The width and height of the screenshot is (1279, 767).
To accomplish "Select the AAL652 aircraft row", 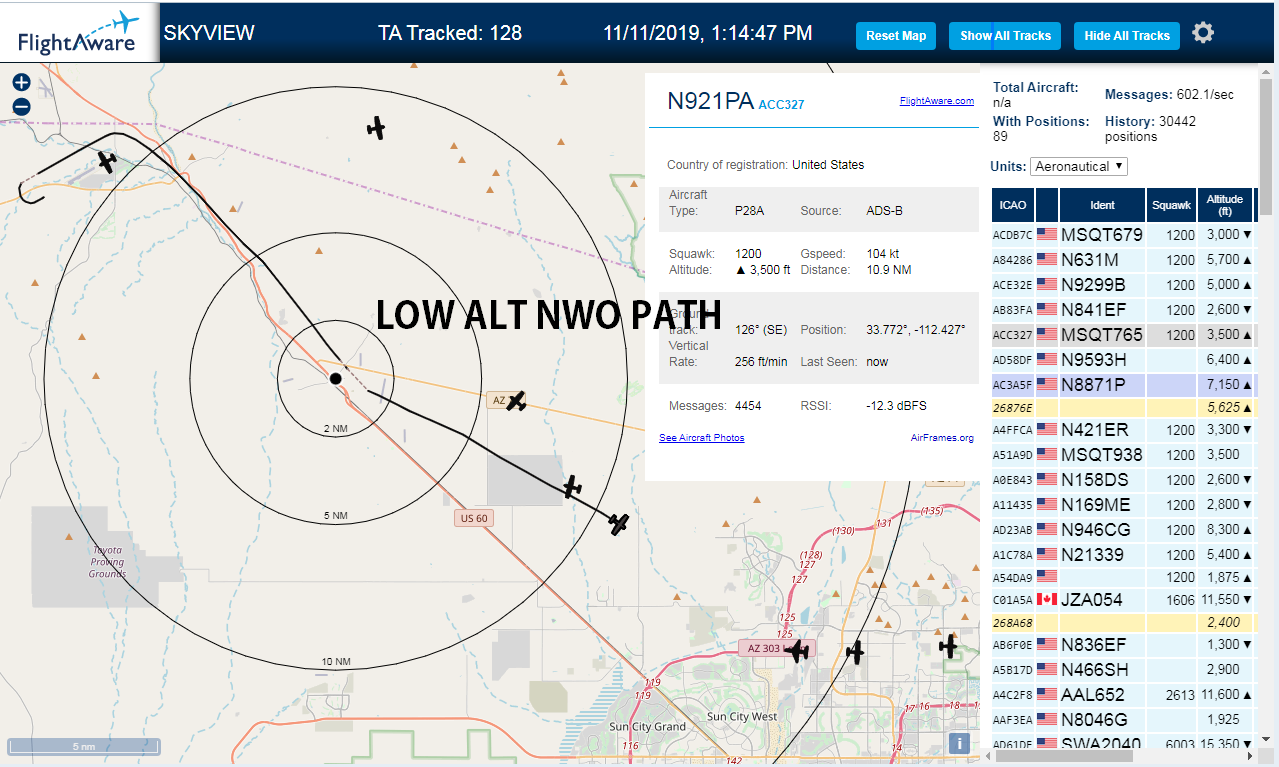I will [x=1123, y=695].
